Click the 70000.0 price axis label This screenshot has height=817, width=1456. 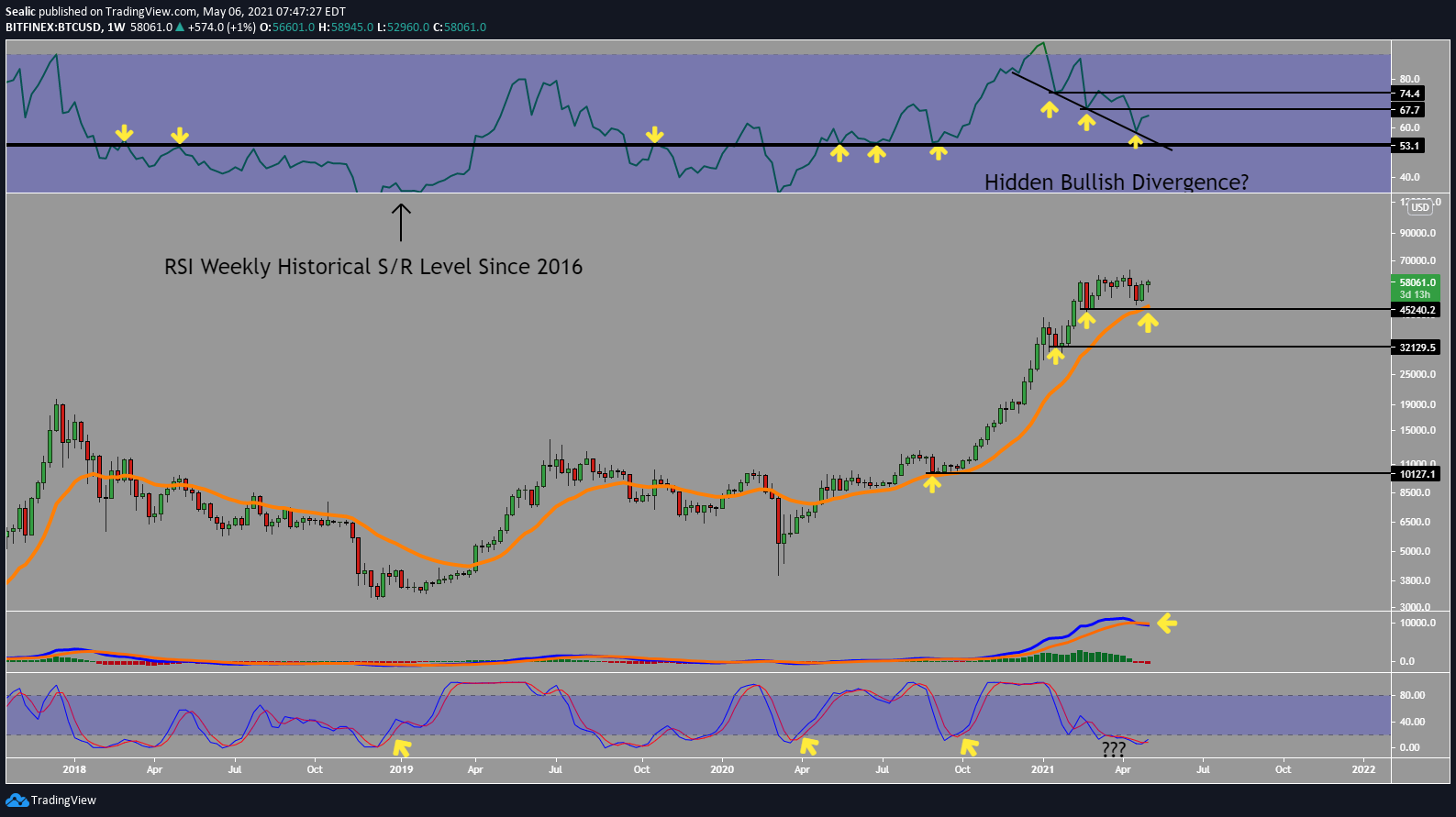pos(1417,261)
